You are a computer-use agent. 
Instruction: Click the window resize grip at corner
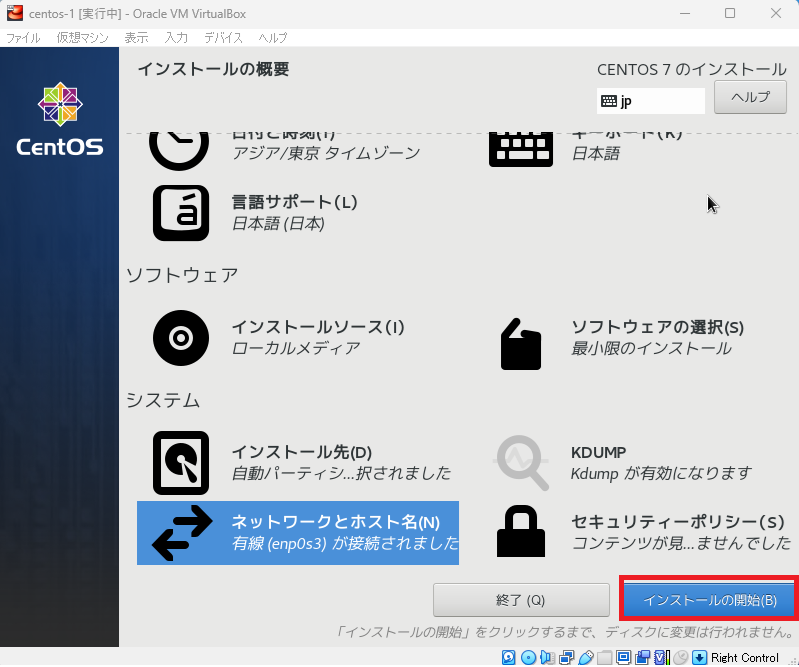[x=792, y=660]
